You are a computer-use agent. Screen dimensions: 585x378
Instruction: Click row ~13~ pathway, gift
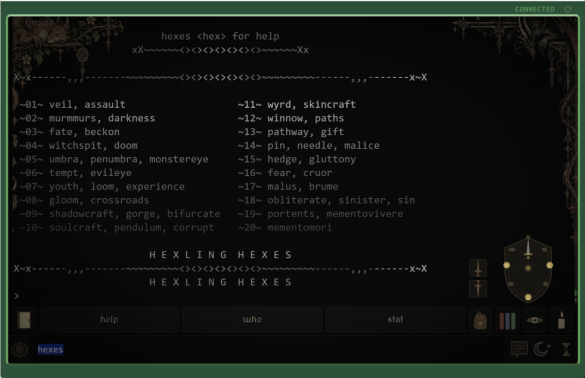[x=291, y=132]
